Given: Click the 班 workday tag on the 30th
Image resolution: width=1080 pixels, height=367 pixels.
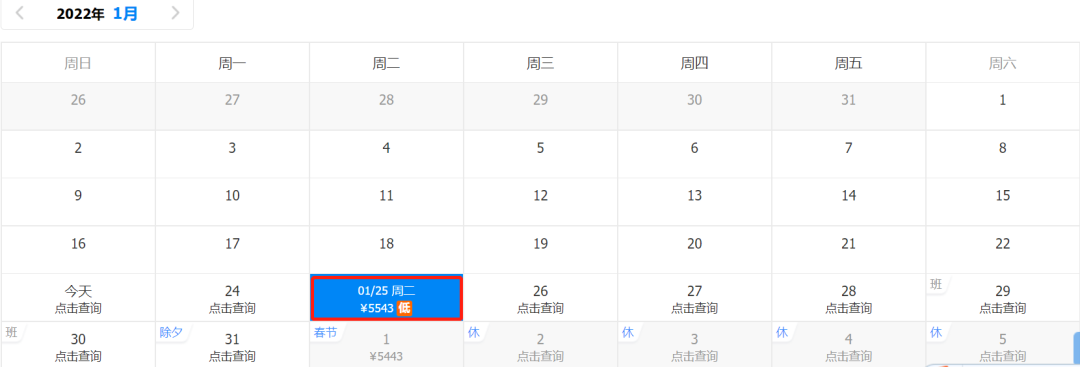Looking at the screenshot, I should click(x=11, y=333).
